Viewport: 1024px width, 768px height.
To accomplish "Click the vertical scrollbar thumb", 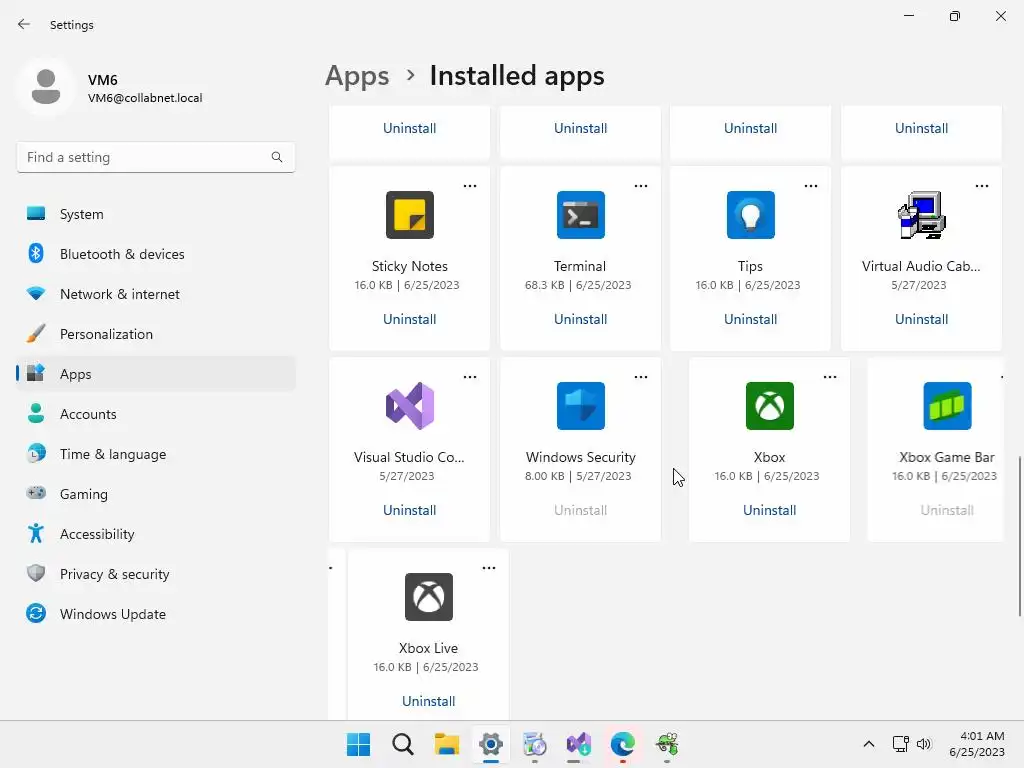I will [x=1019, y=536].
